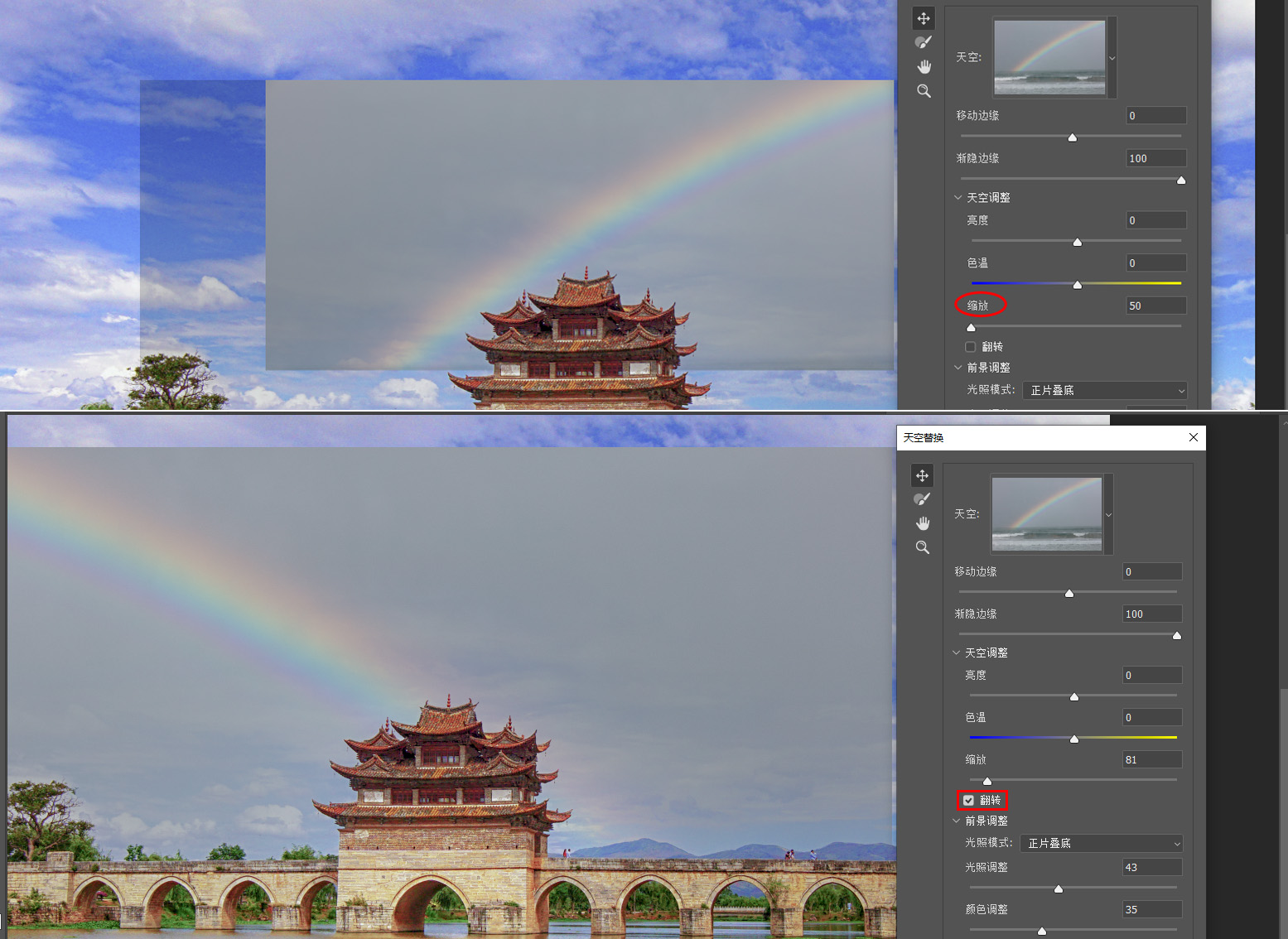This screenshot has width=1288, height=939.
Task: Click the 颜色调整 field showing 35
Action: click(1151, 909)
